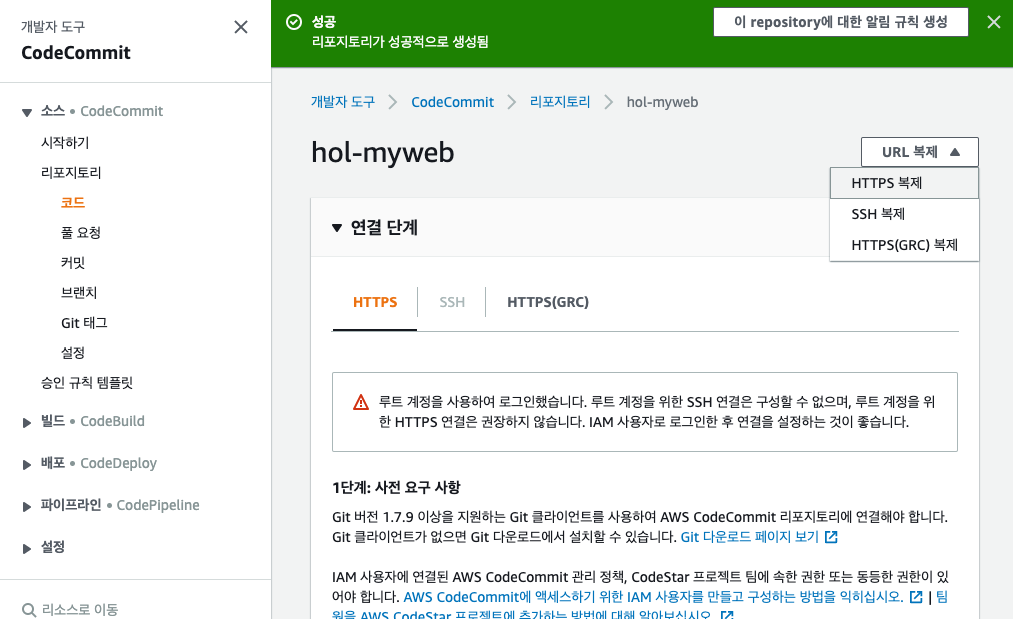
Task: Click the hol-myweb breadcrumb text
Action: (662, 102)
